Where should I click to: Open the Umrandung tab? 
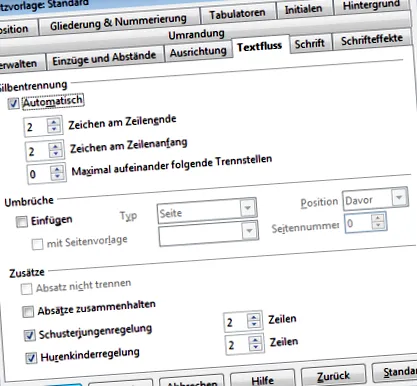coord(196,35)
